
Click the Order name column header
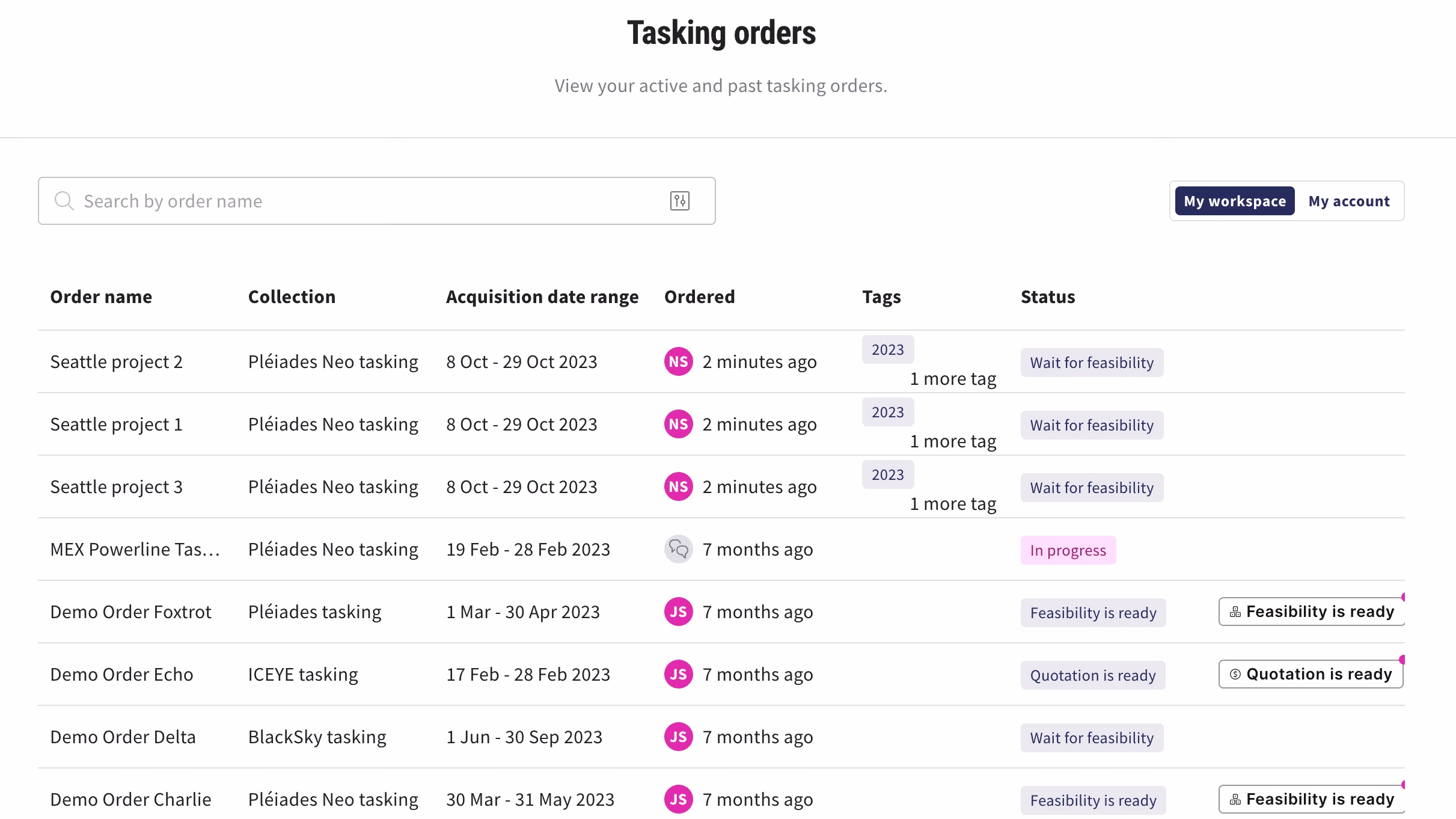101,297
